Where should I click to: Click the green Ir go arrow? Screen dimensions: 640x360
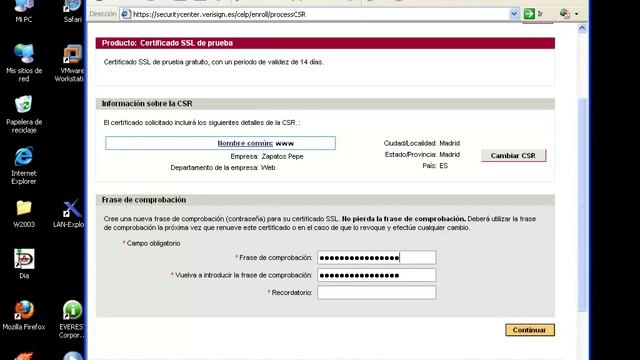click(x=529, y=13)
